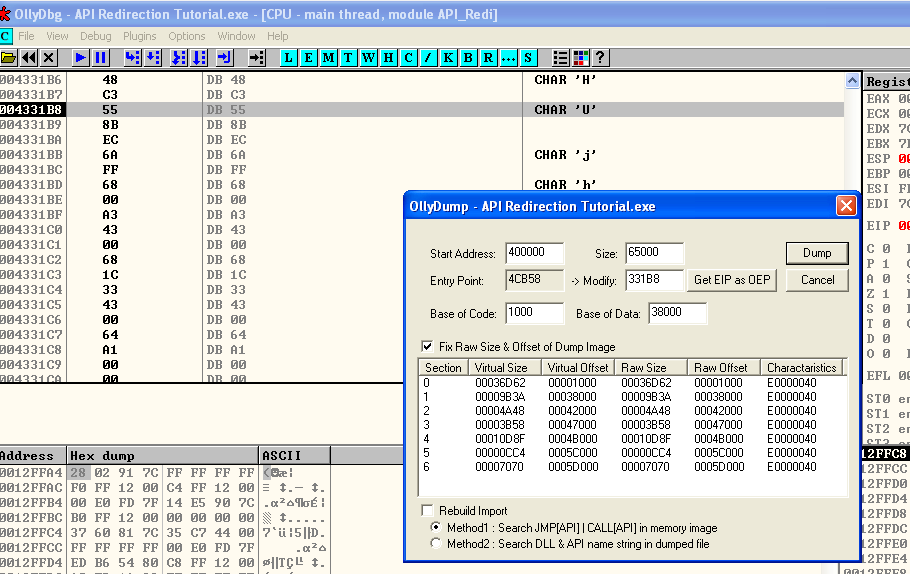Click Cancel in the OllyDump dialog

pos(817,280)
